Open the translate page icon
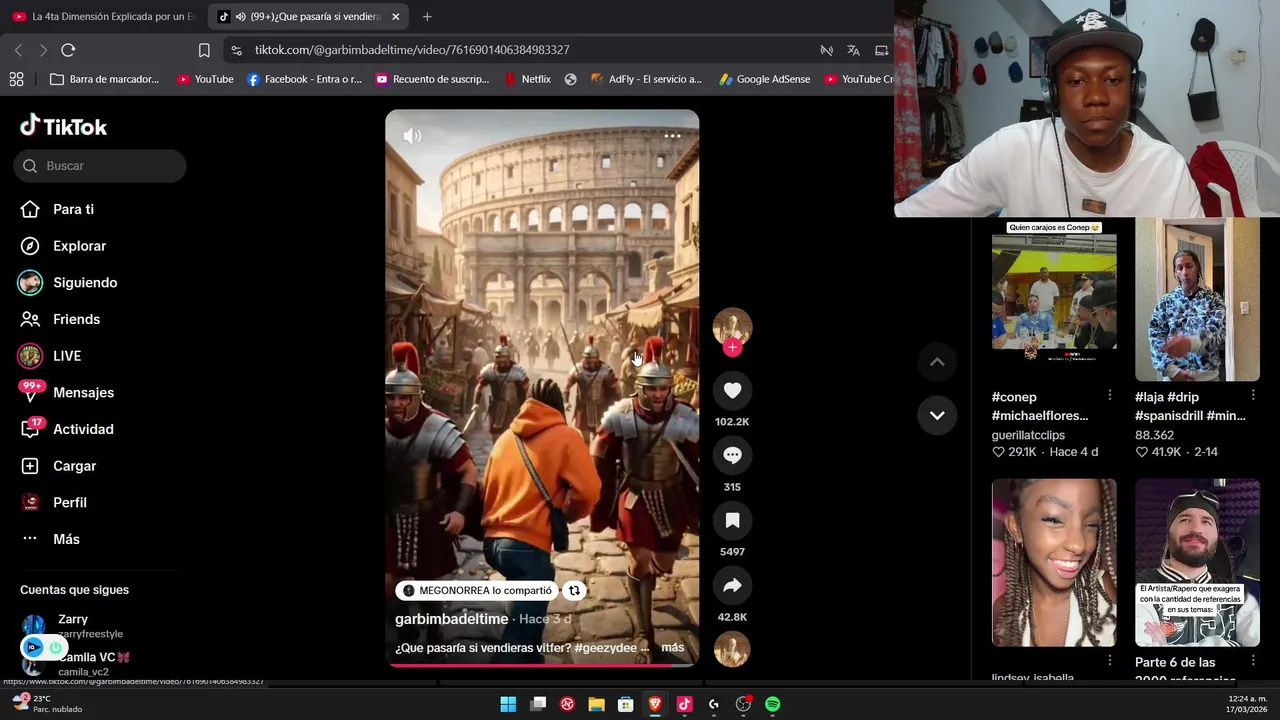Viewport: 1280px width, 720px height. tap(853, 50)
